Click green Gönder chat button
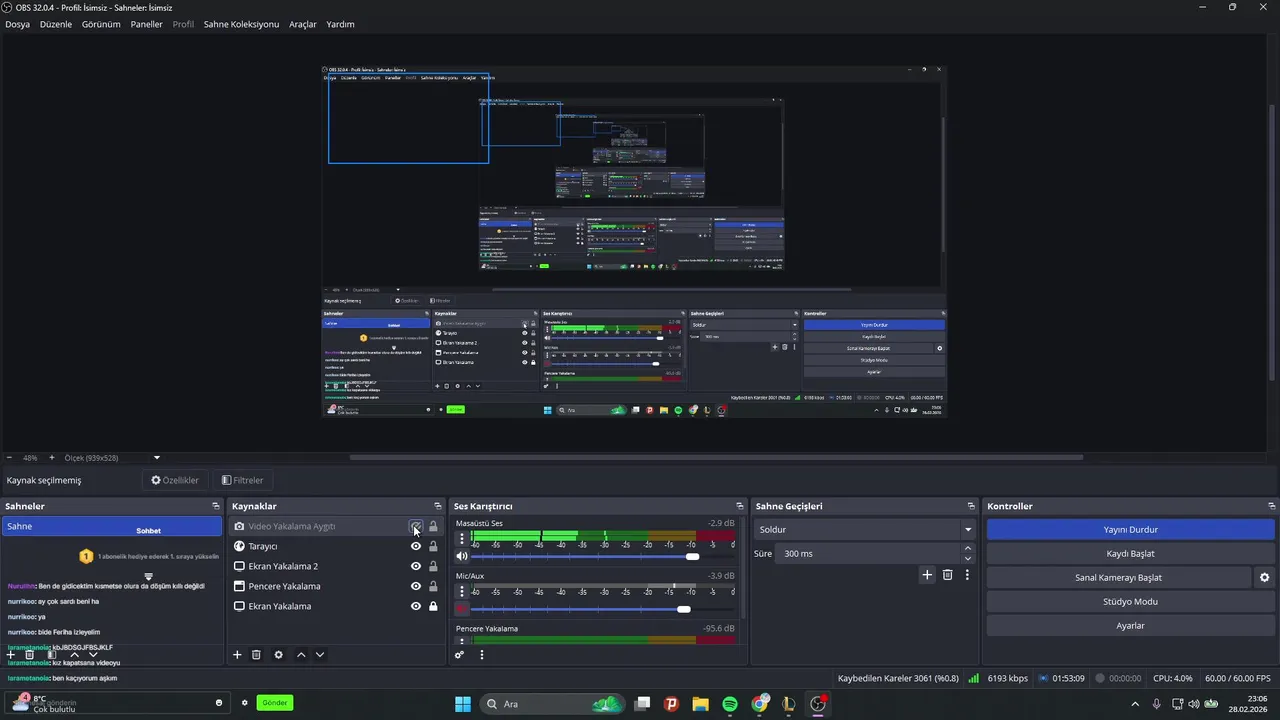 275,703
